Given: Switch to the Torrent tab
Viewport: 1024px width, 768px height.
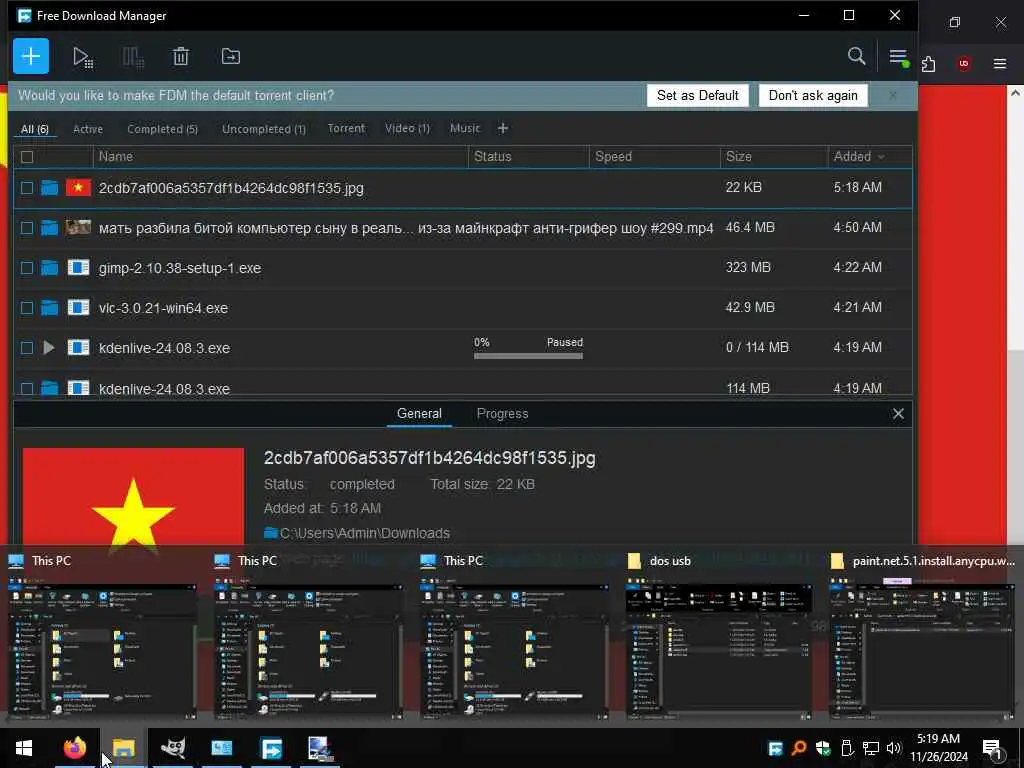Looking at the screenshot, I should [346, 129].
